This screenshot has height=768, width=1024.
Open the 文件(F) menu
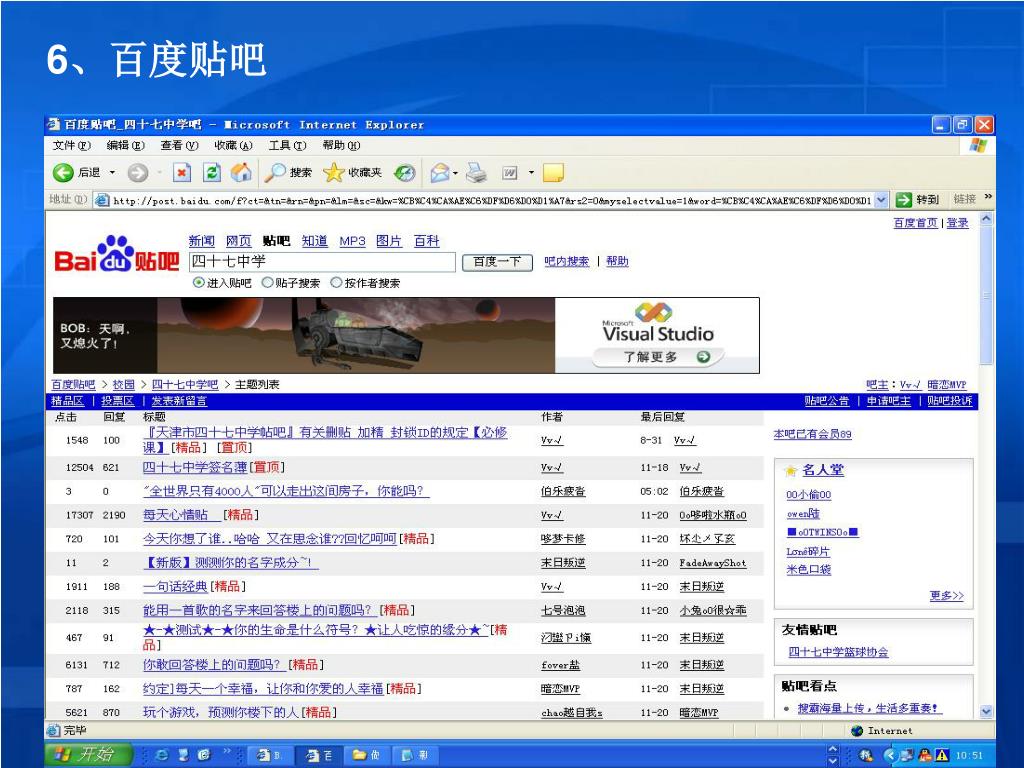71,145
